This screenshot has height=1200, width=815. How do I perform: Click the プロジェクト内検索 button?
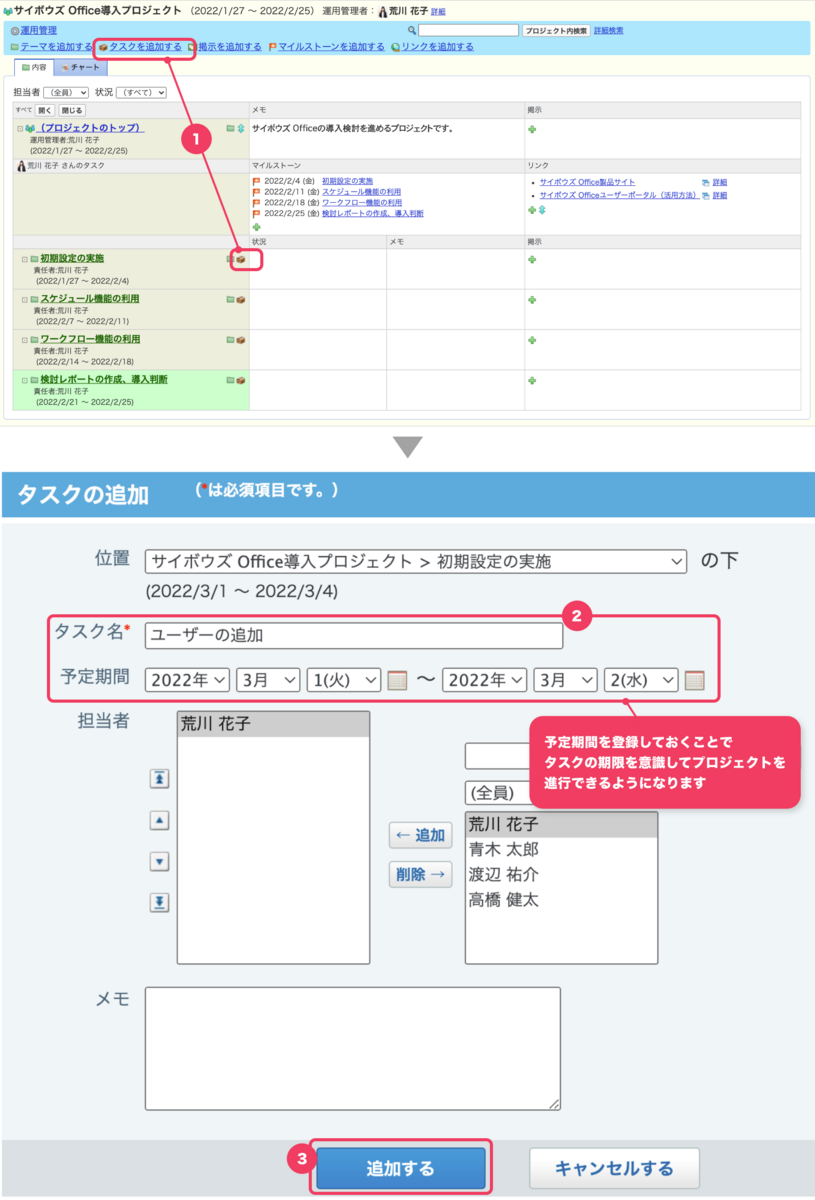click(x=556, y=31)
